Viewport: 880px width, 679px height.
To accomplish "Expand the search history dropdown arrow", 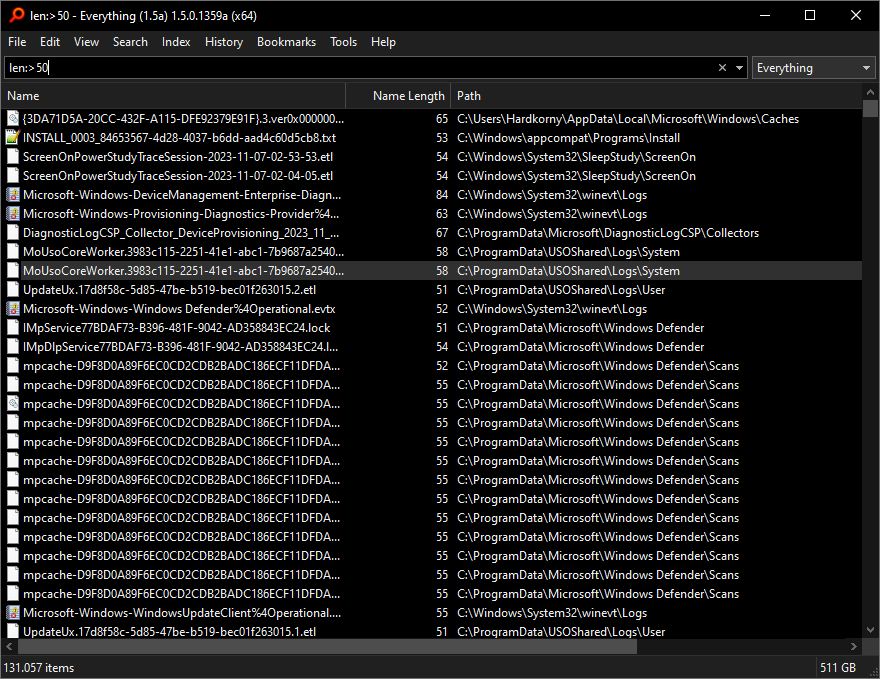I will click(739, 68).
